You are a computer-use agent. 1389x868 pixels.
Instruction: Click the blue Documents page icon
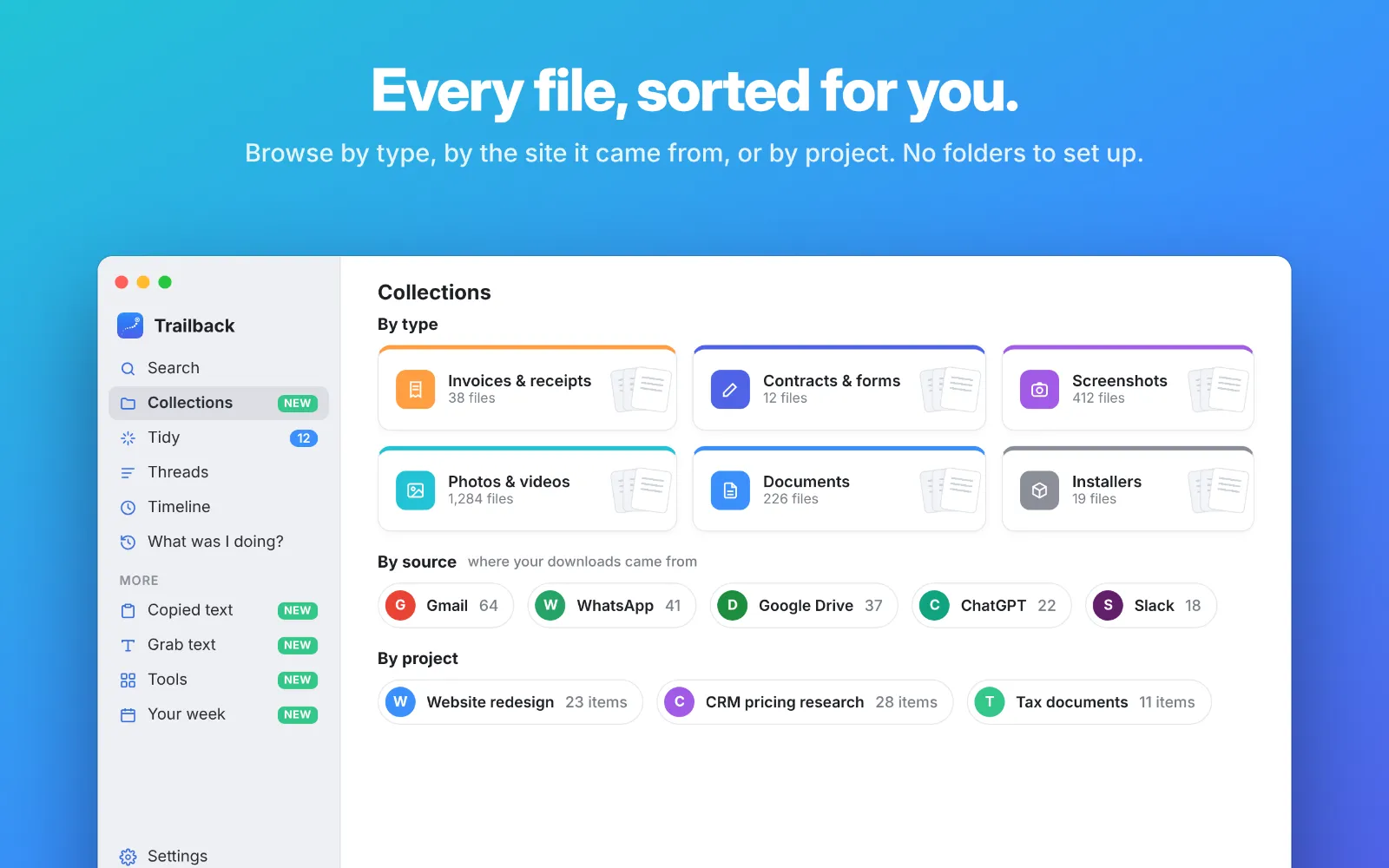coord(730,490)
